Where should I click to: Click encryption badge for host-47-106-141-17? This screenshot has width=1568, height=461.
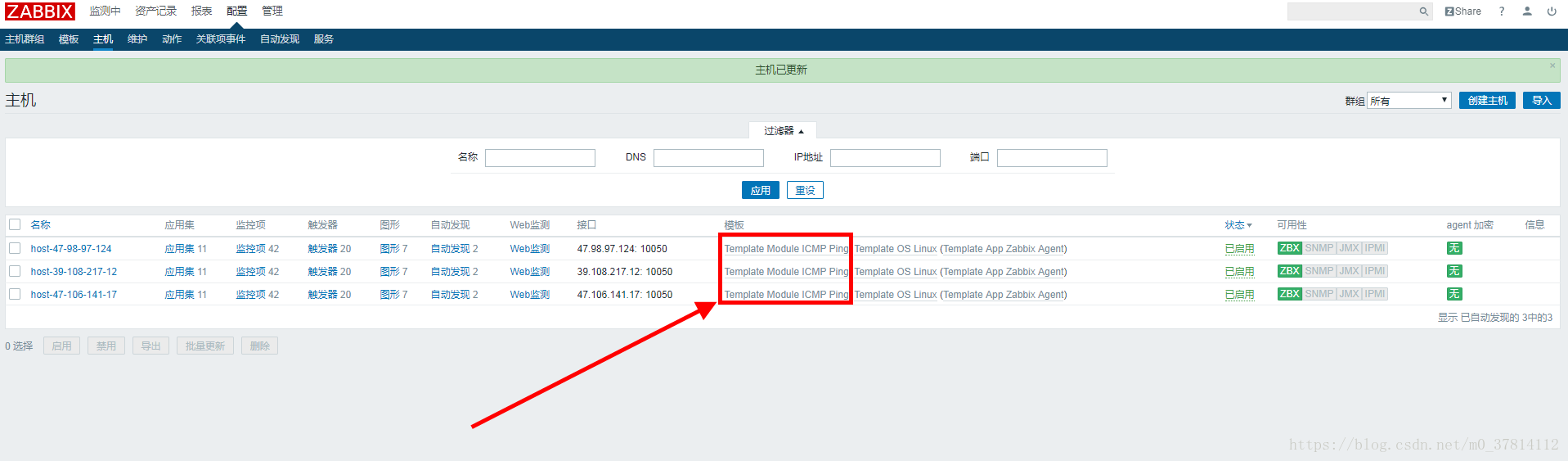tap(1454, 294)
